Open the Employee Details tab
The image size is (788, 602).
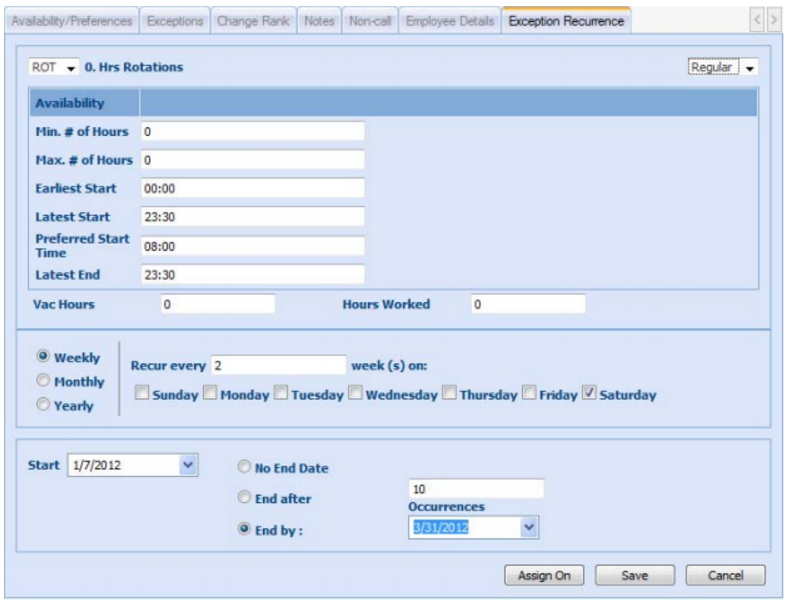pos(450,20)
